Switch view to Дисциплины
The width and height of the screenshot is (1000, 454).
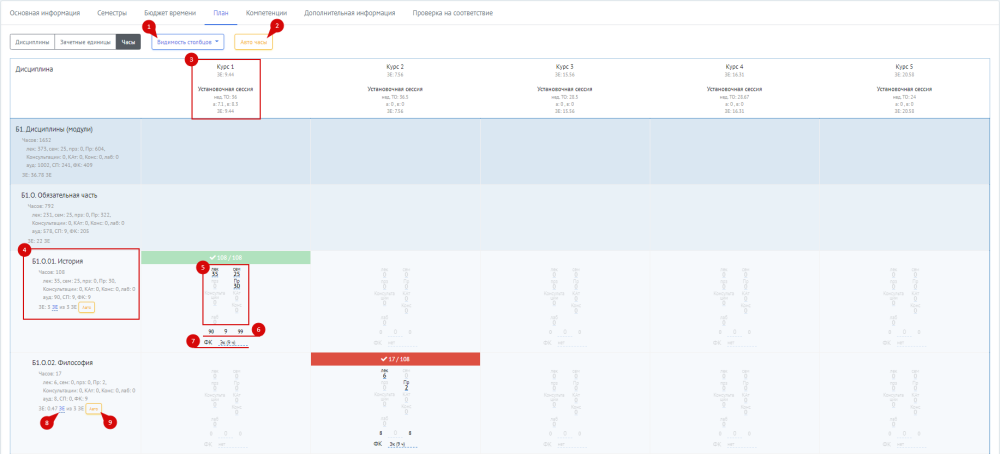[x=33, y=42]
